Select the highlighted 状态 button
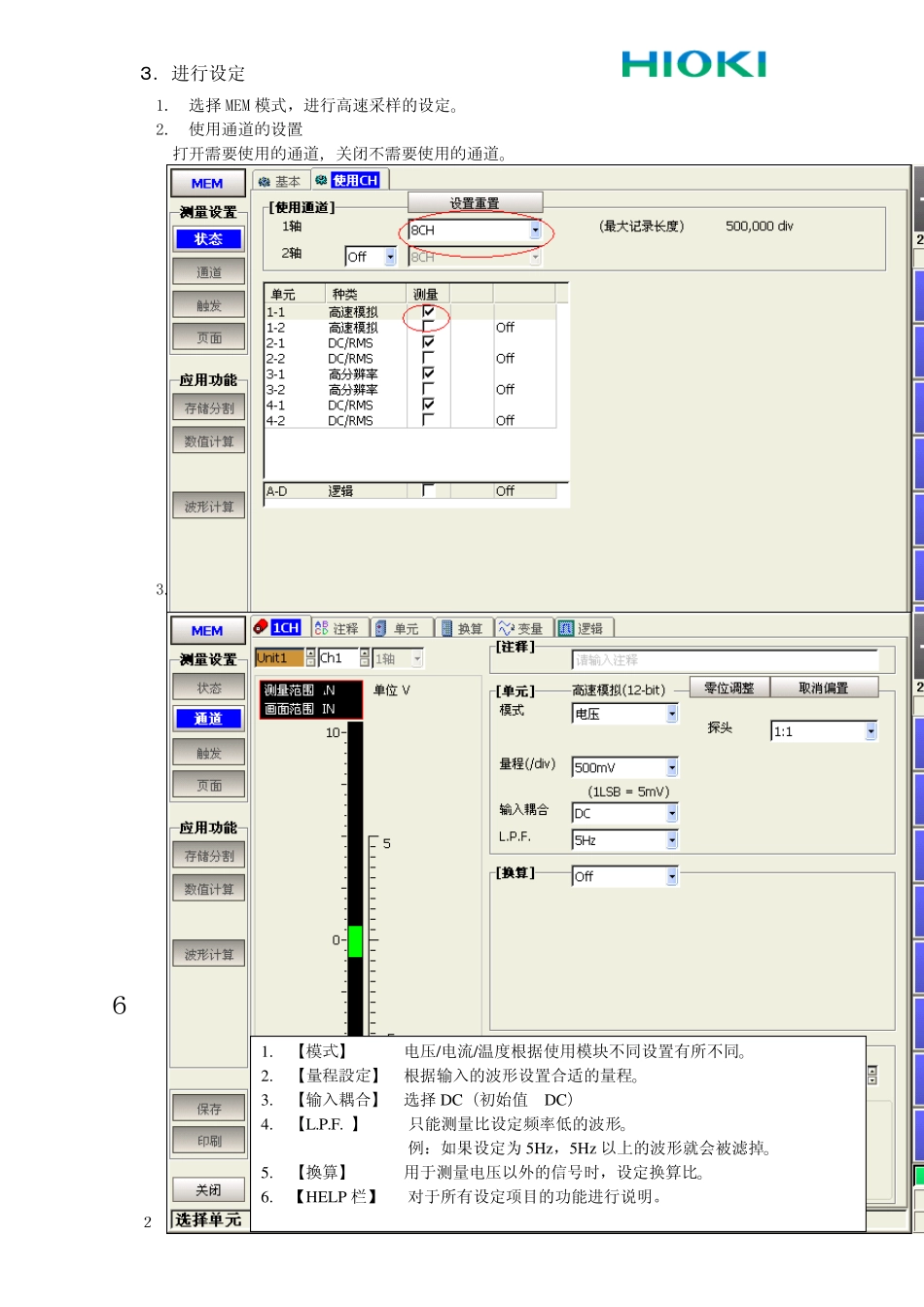Screen dimensions: 924x1307 pyautogui.click(x=208, y=238)
